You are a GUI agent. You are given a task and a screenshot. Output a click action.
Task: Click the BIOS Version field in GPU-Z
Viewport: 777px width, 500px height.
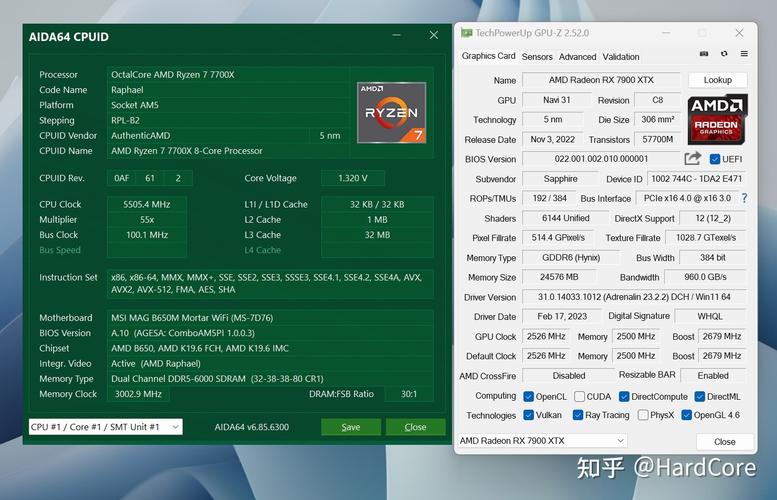(601, 159)
